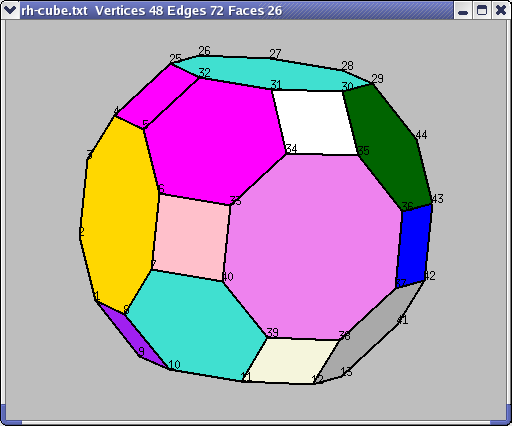Click vertex label 29 at the top right
This screenshot has height=426, width=512.
tap(377, 79)
